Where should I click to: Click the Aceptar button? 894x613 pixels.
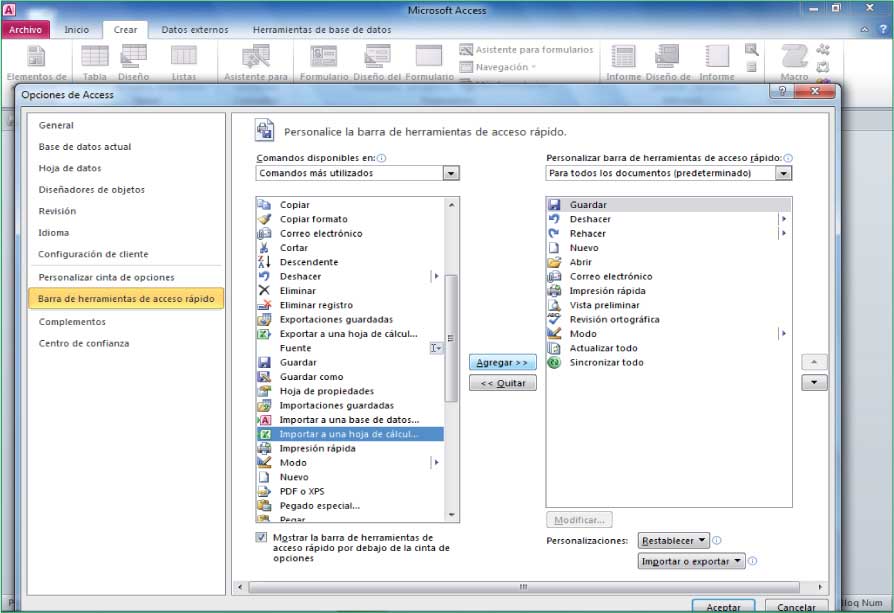[x=724, y=606]
